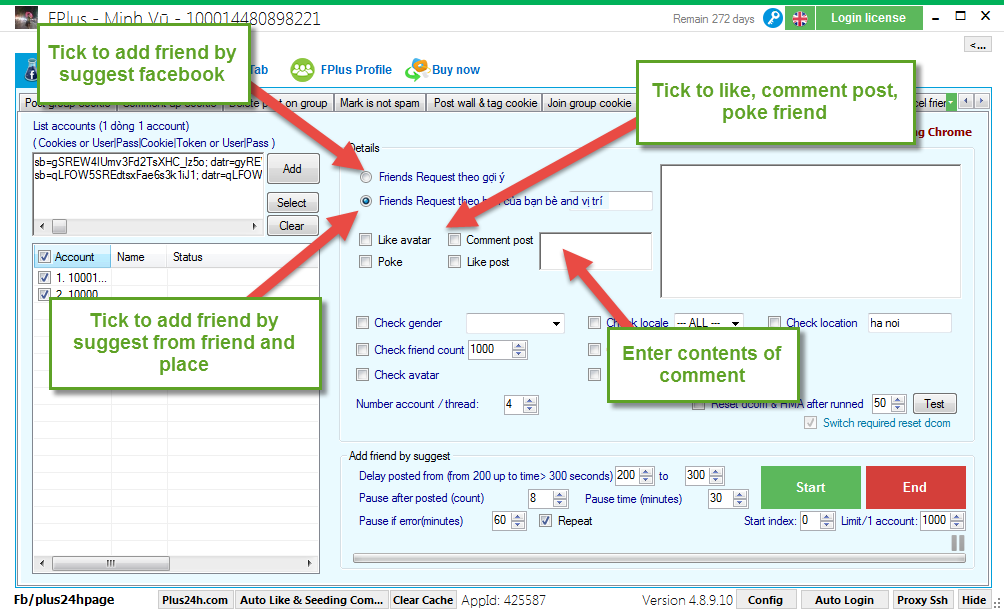This screenshot has height=612, width=1004.
Task: Click the '<...' button
Action: (x=978, y=45)
